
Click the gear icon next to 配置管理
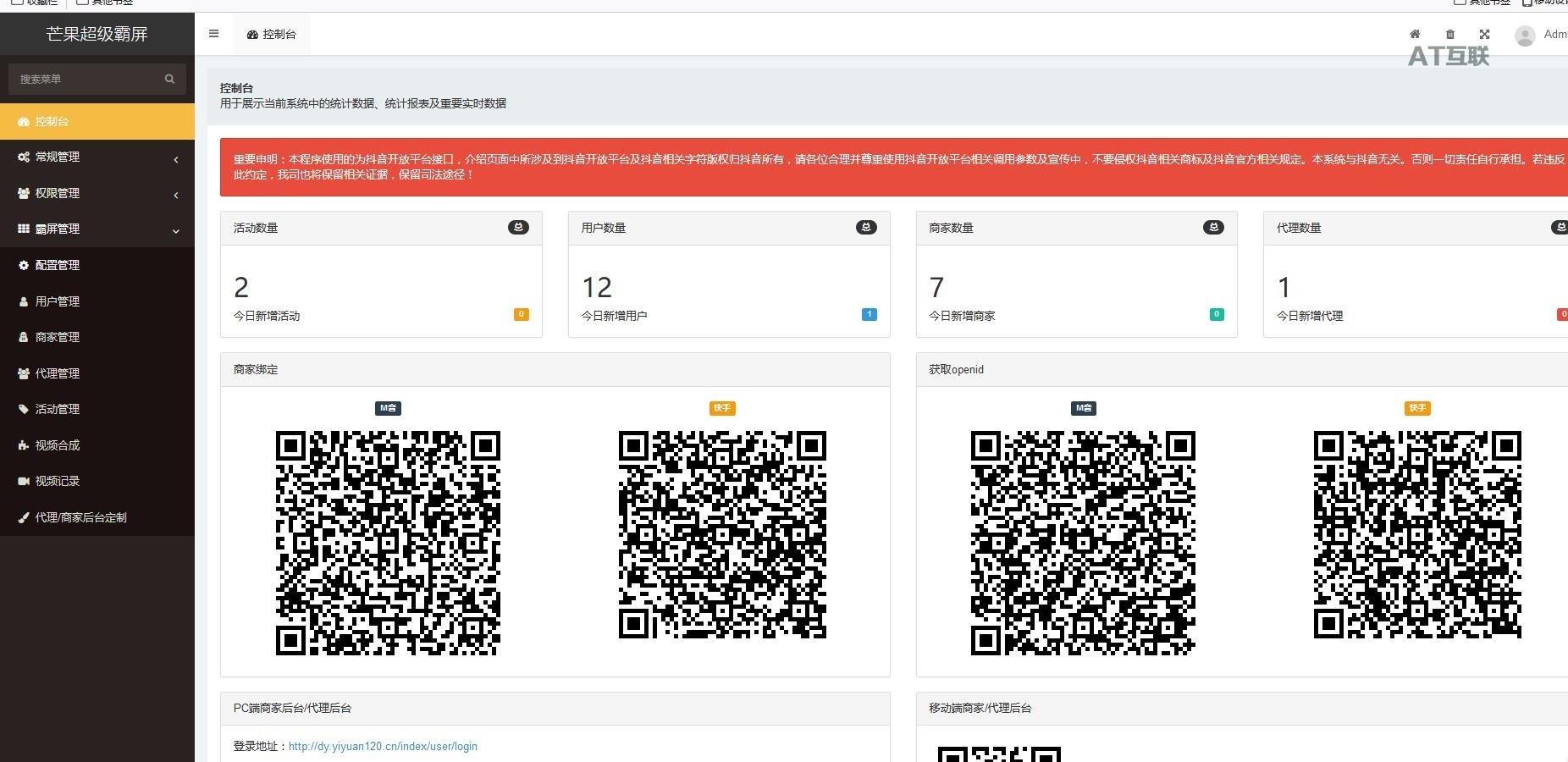pyautogui.click(x=24, y=266)
